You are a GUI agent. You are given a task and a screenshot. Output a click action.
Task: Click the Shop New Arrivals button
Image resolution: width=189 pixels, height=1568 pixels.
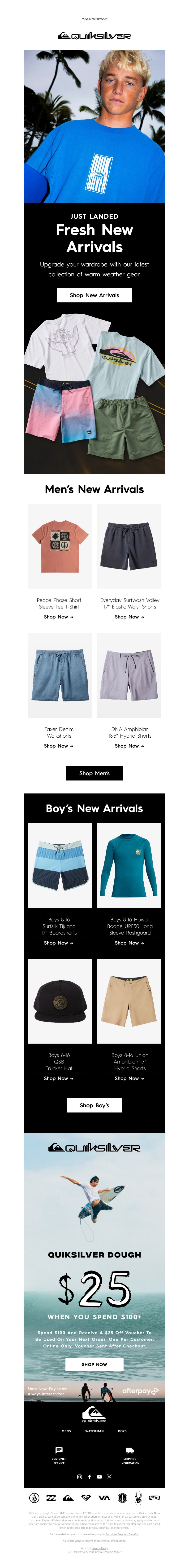tap(94, 295)
